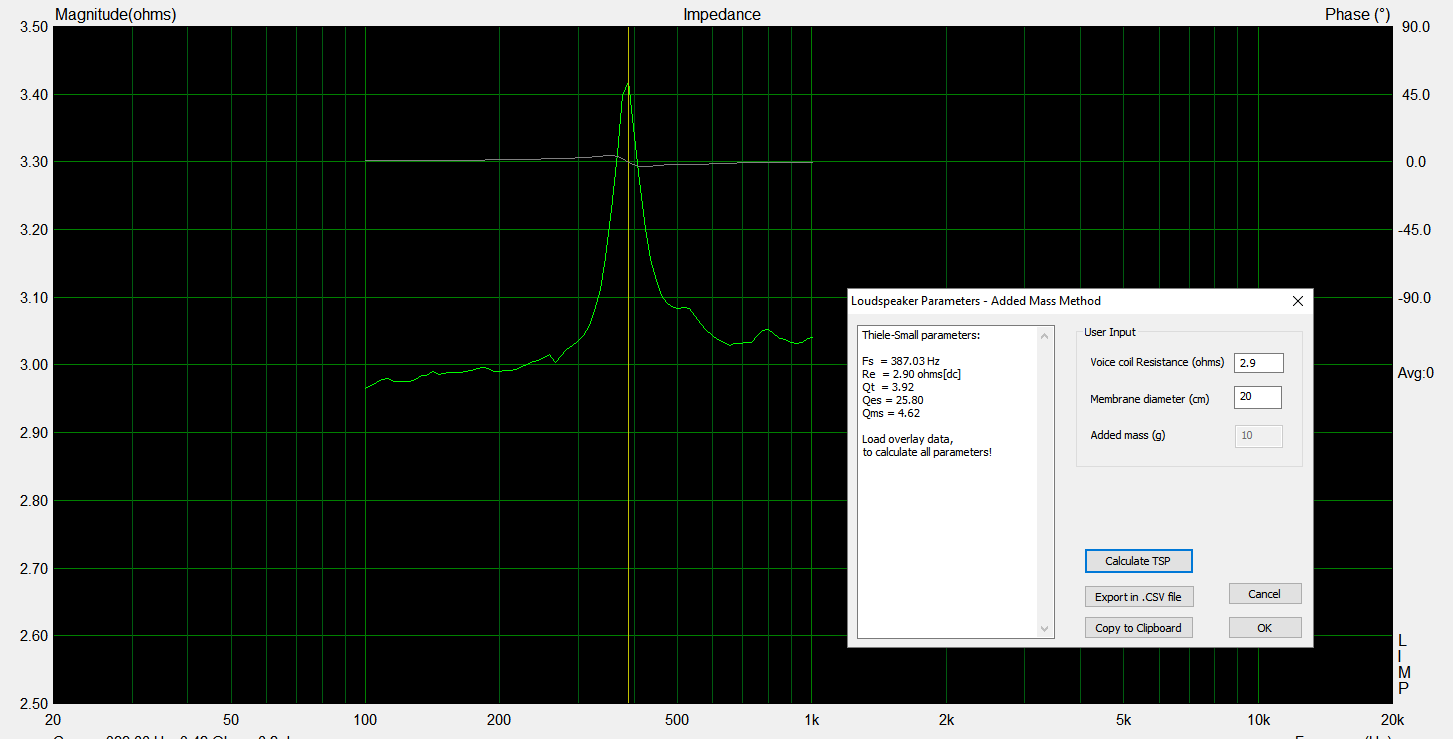Click the 500 frequency axis label
This screenshot has width=1453, height=739.
click(x=677, y=720)
